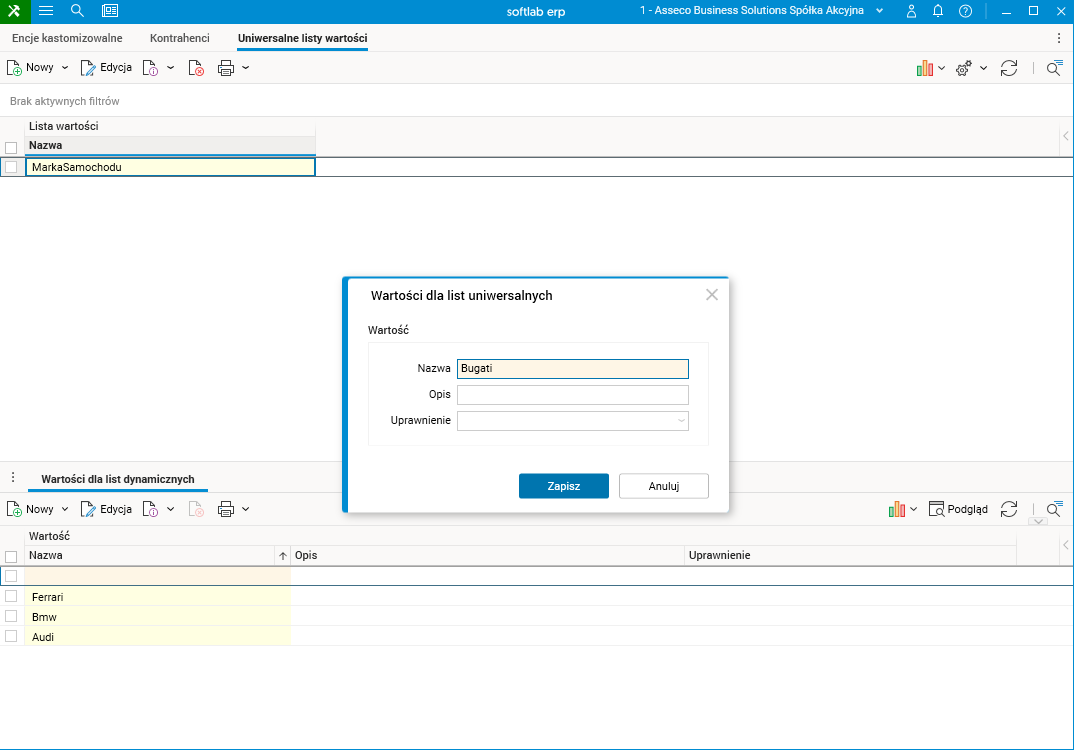Image resolution: width=1074 pixels, height=750 pixels.
Task: Select Wartości dla list dynamicznych tab
Action: (x=118, y=479)
